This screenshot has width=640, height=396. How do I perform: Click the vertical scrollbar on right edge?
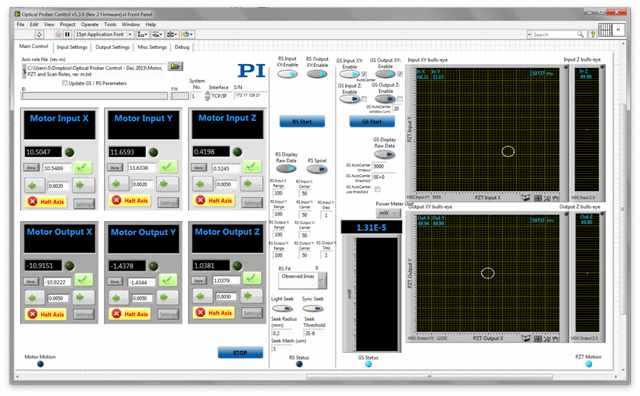(x=622, y=208)
